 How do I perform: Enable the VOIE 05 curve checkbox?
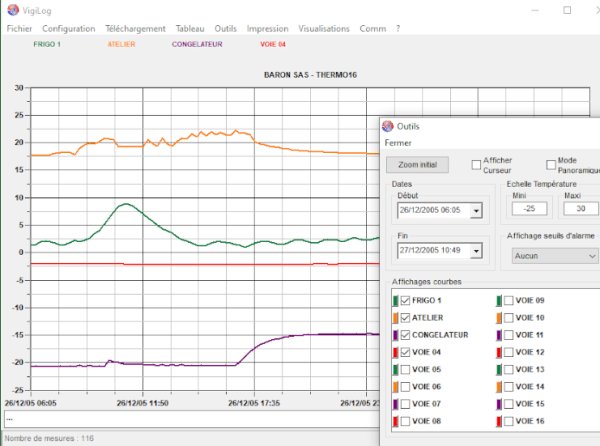click(405, 369)
